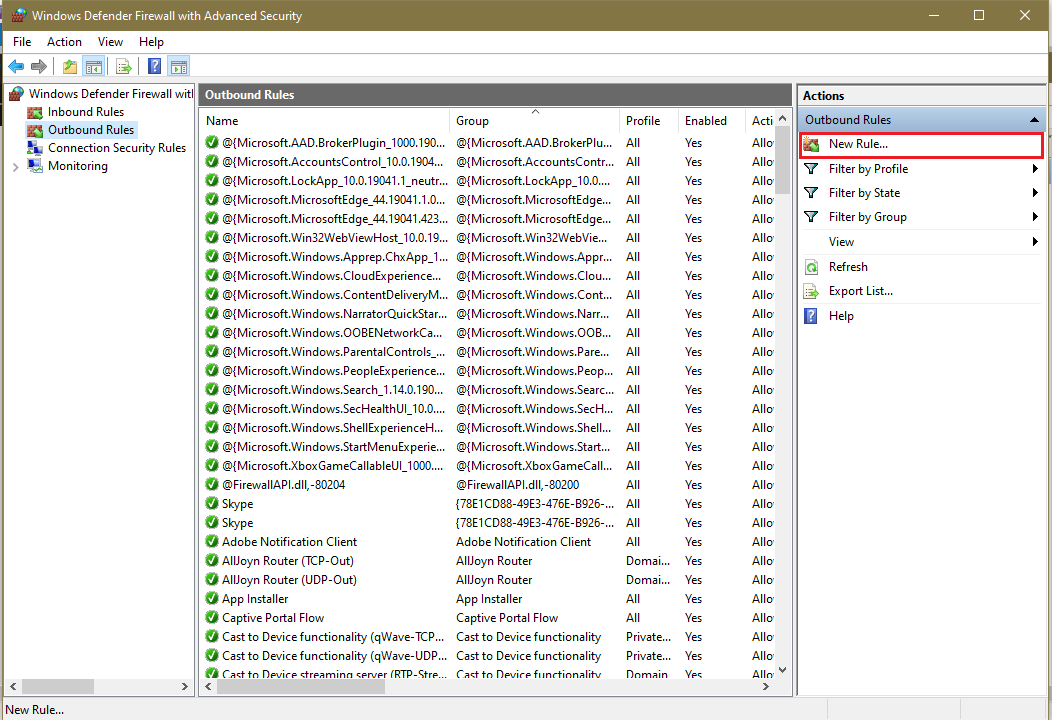
Task: Select the AllJoyn Router (UDP-Out) rule
Action: pos(289,580)
